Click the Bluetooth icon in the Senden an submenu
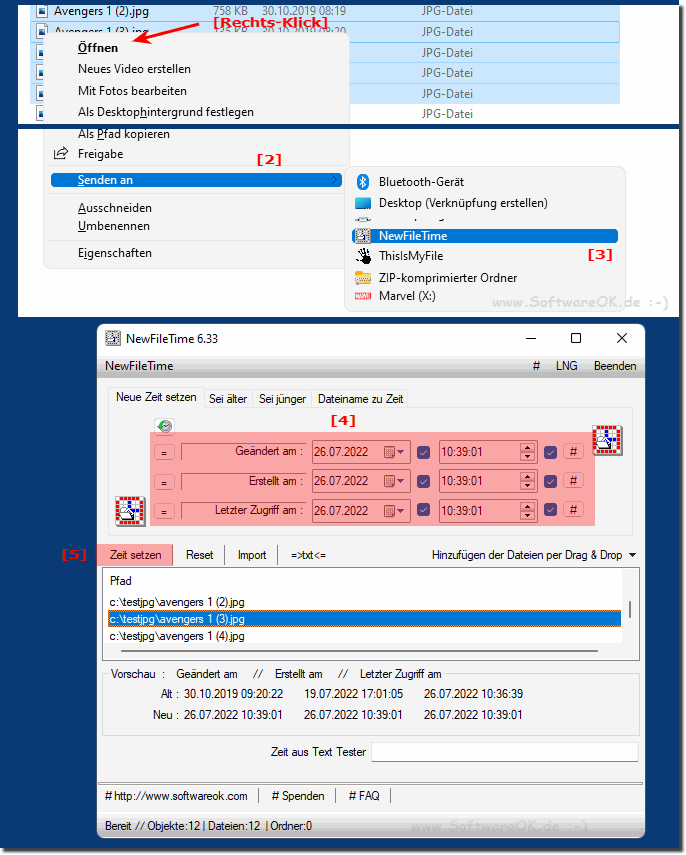The image size is (686, 855). click(363, 182)
